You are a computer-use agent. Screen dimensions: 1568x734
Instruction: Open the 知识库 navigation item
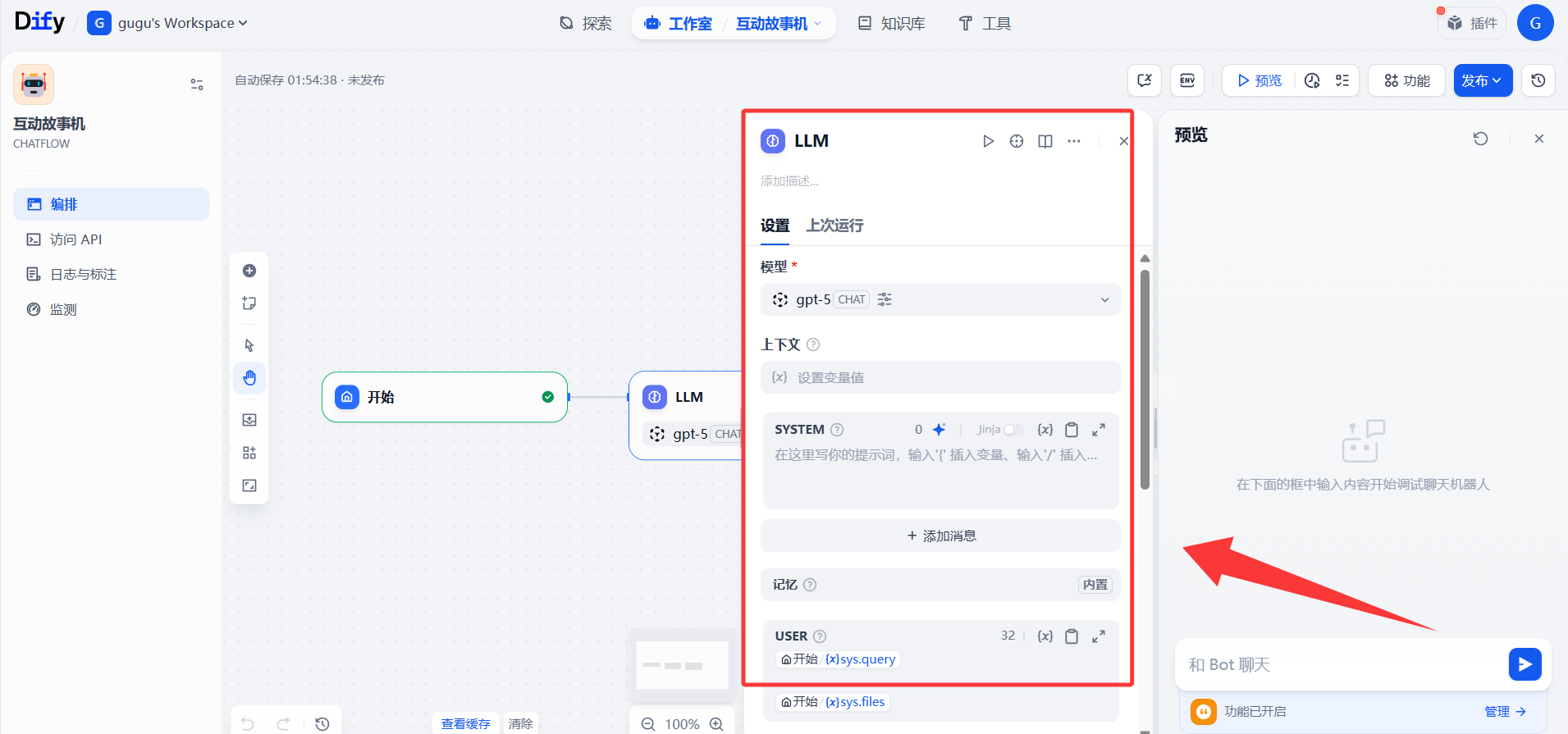891,24
